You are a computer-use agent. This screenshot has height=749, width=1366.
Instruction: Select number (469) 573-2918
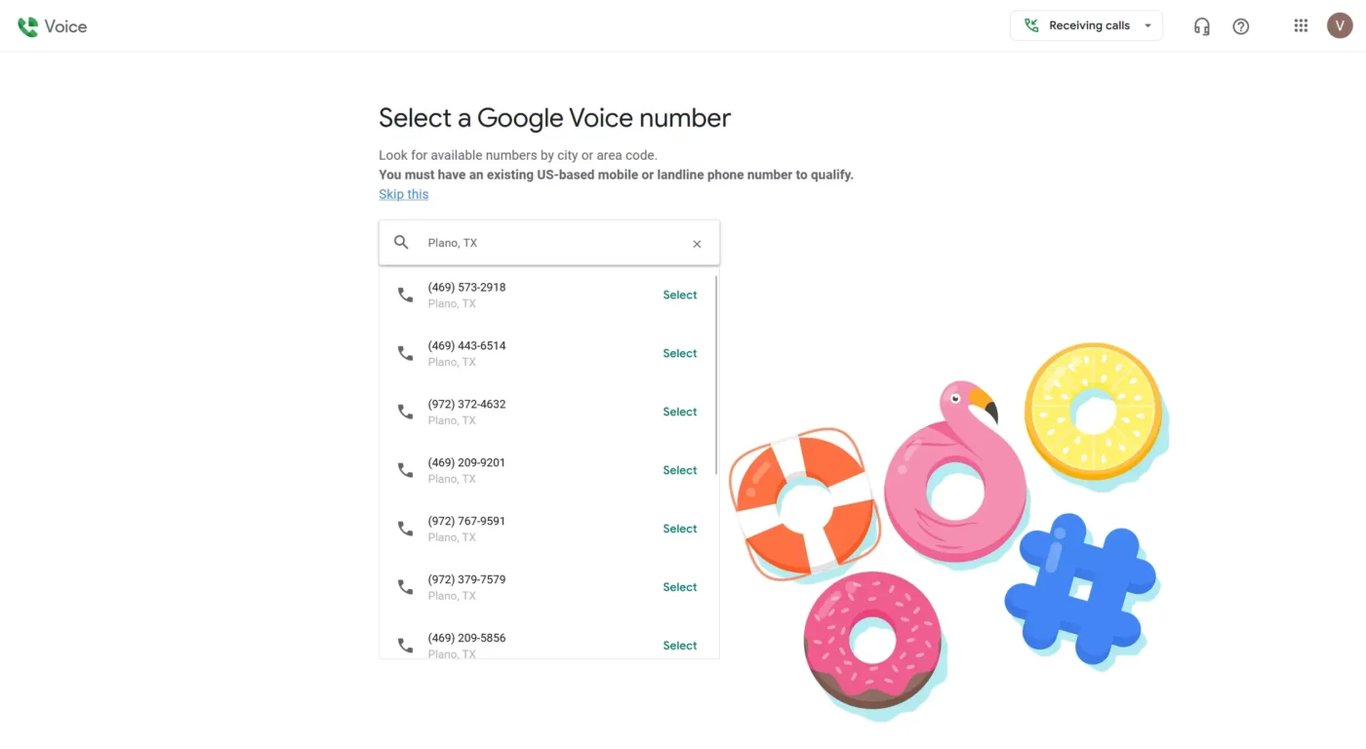pyautogui.click(x=680, y=295)
